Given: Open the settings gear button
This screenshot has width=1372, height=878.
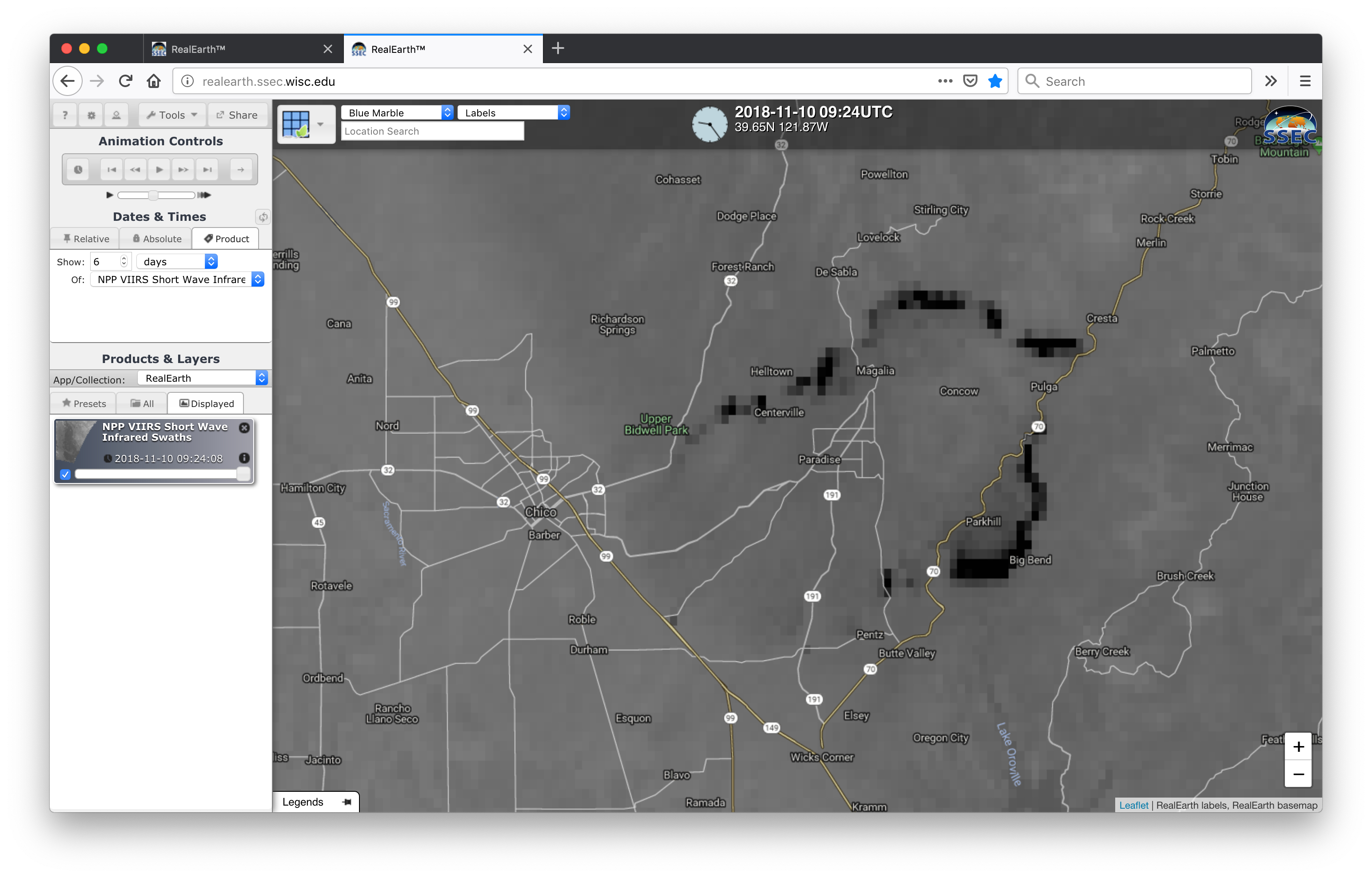Looking at the screenshot, I should (x=91, y=115).
